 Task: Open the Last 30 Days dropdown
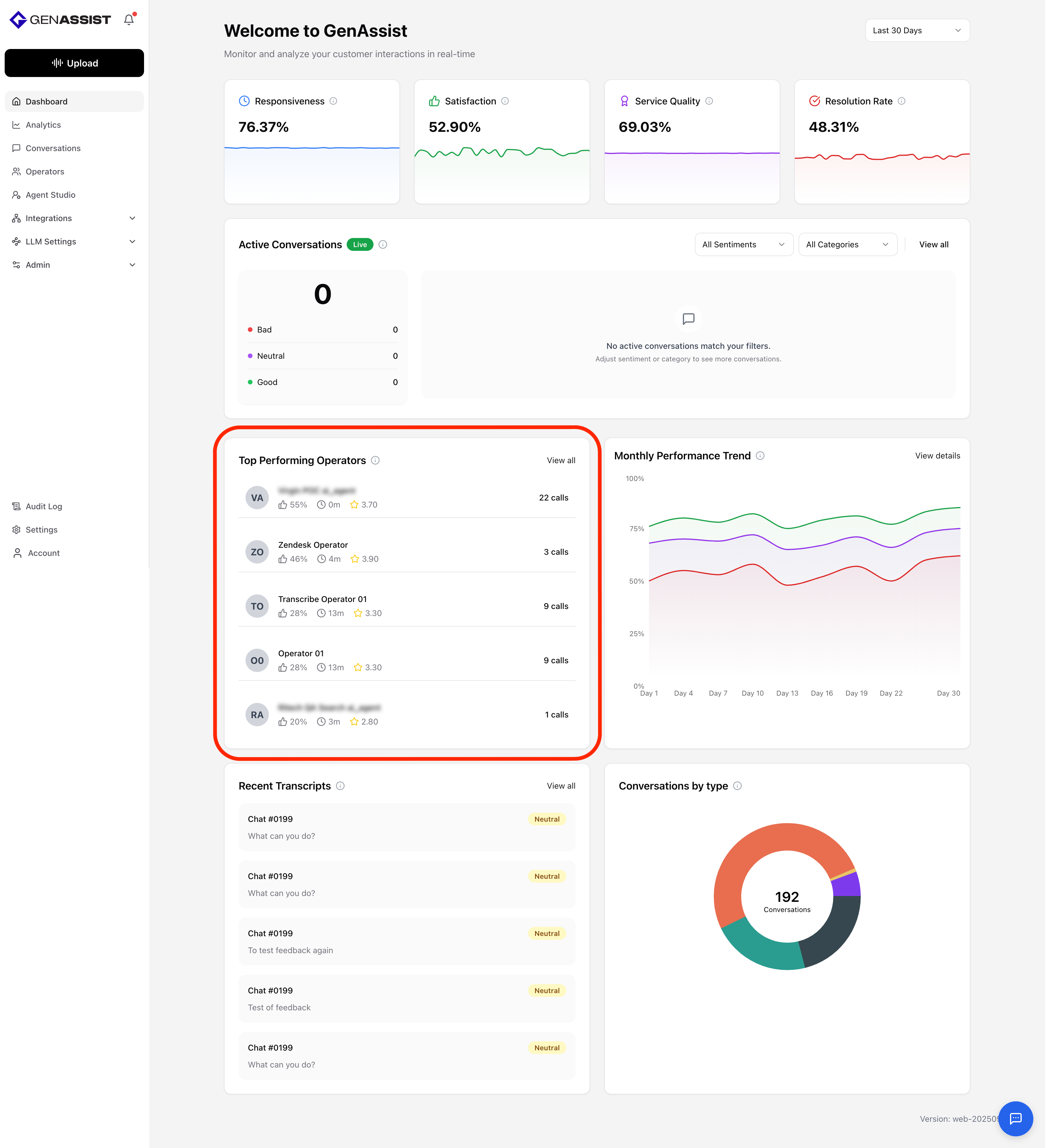point(917,30)
